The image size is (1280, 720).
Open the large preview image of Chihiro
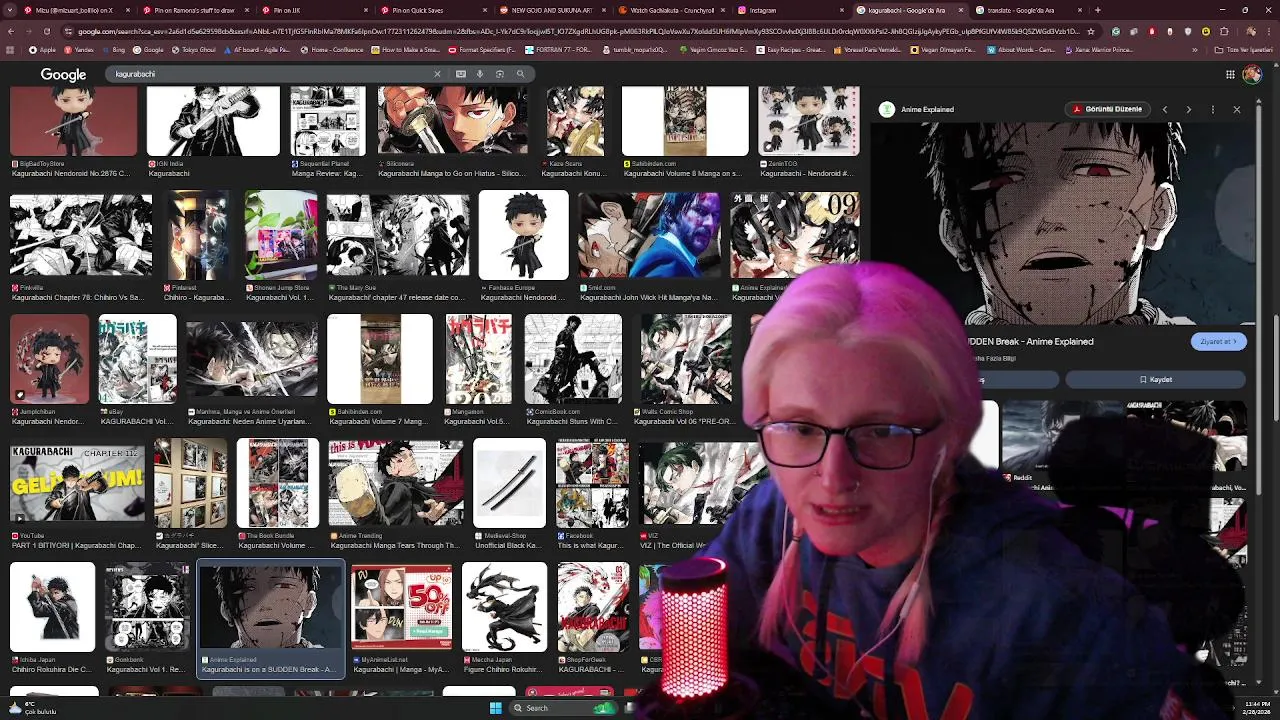point(1062,222)
